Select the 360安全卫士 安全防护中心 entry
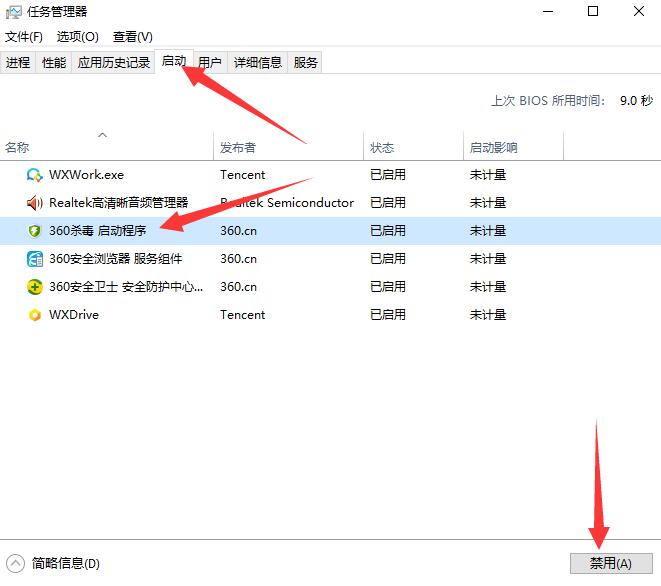661x586 pixels. [x=126, y=287]
